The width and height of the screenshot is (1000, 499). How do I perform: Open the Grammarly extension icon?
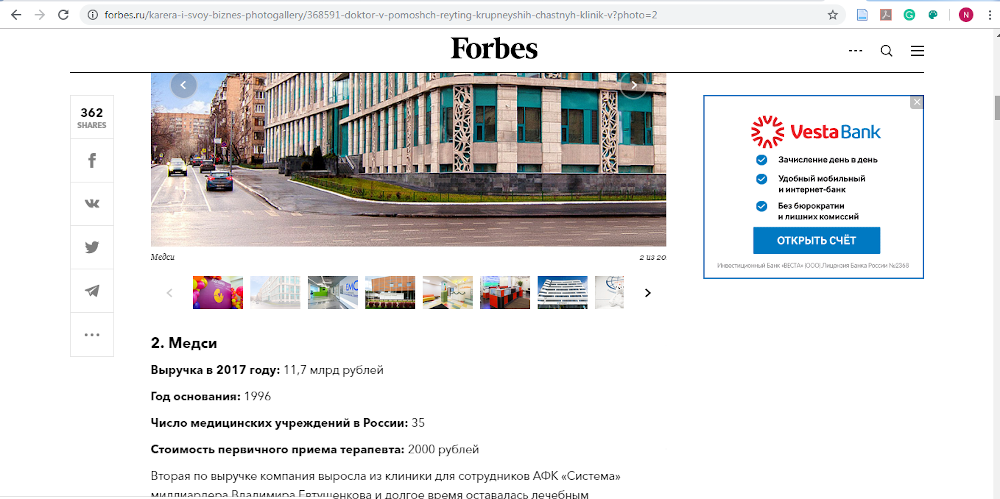(x=909, y=15)
